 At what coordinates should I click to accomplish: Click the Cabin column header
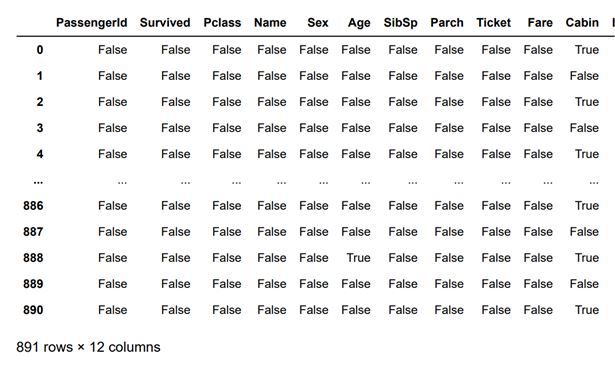(x=582, y=23)
